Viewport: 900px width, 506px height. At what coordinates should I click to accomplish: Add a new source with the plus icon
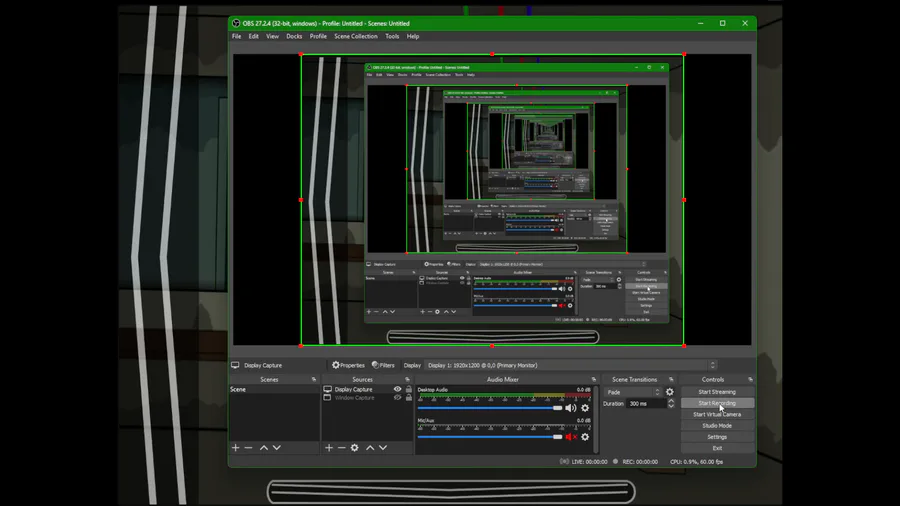pos(329,447)
